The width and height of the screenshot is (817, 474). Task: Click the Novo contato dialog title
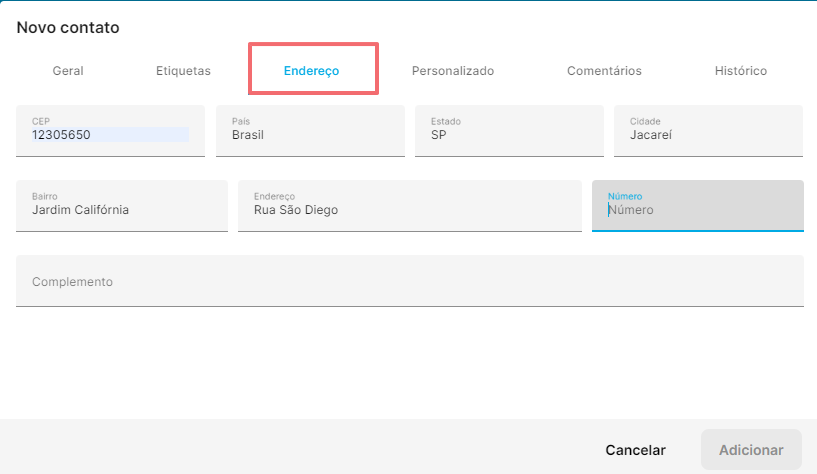[68, 27]
